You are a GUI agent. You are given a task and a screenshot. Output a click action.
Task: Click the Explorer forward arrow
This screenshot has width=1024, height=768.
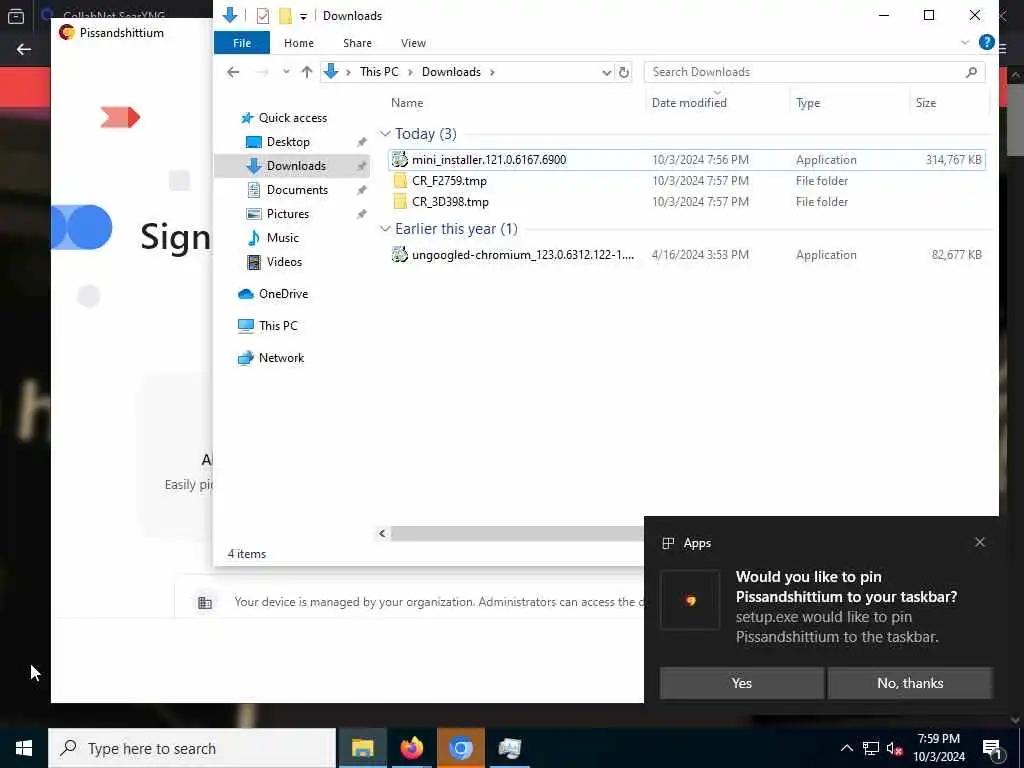pos(262,72)
